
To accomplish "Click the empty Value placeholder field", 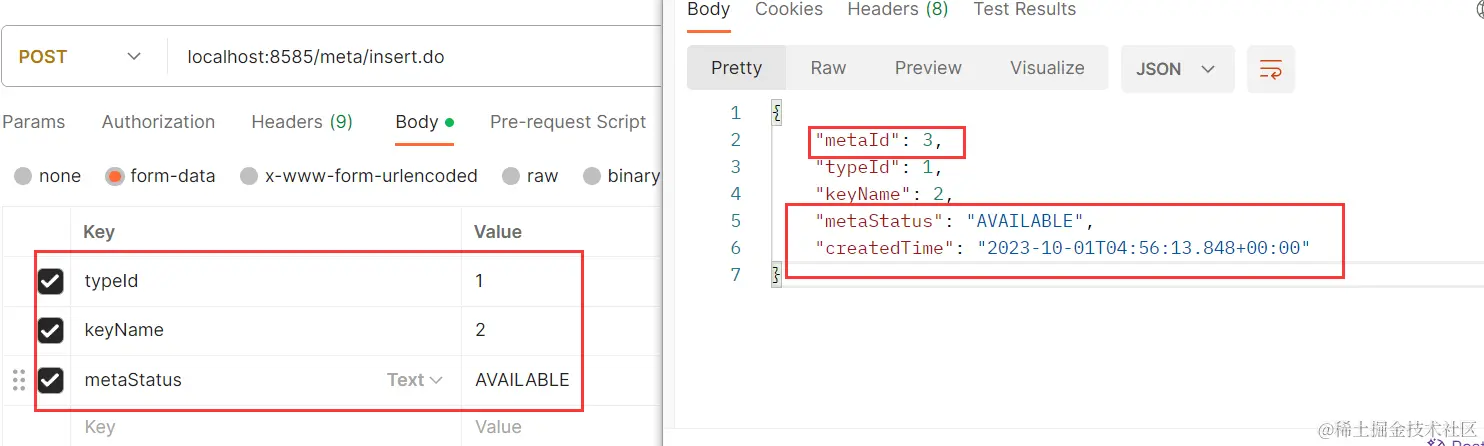I will pos(562,427).
